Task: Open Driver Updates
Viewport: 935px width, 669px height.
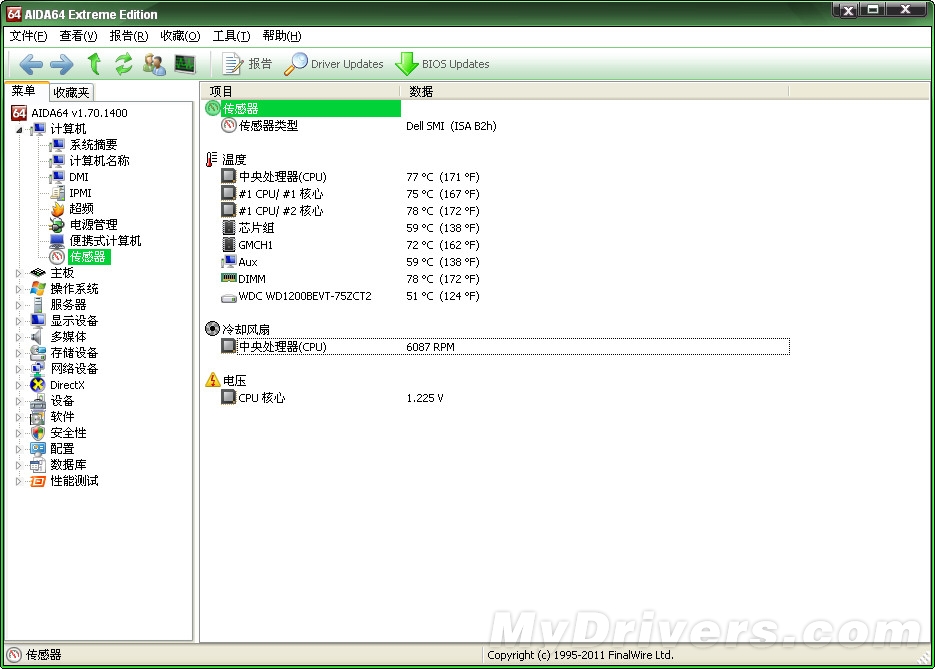Action: (333, 64)
